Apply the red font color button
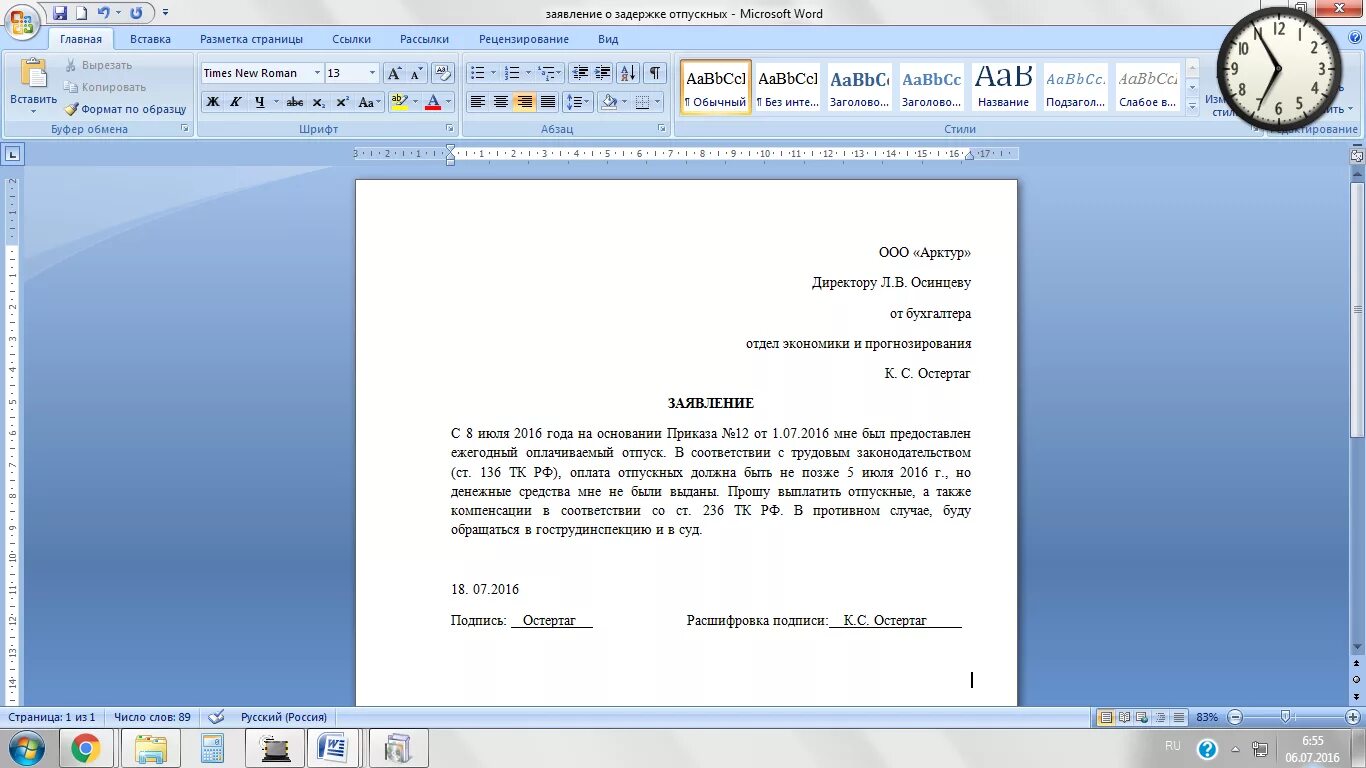1366x768 pixels. tap(433, 102)
